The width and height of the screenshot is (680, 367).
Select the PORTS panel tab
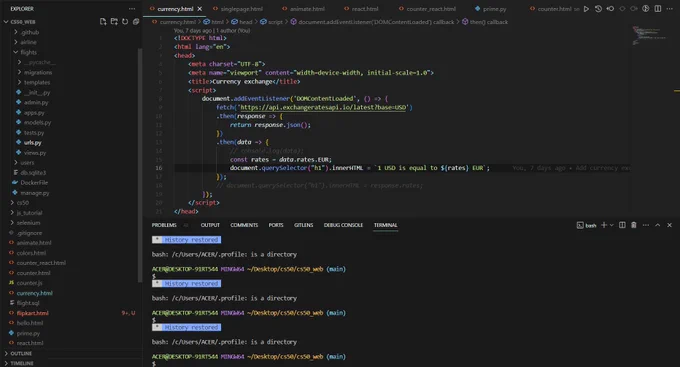[x=276, y=225]
